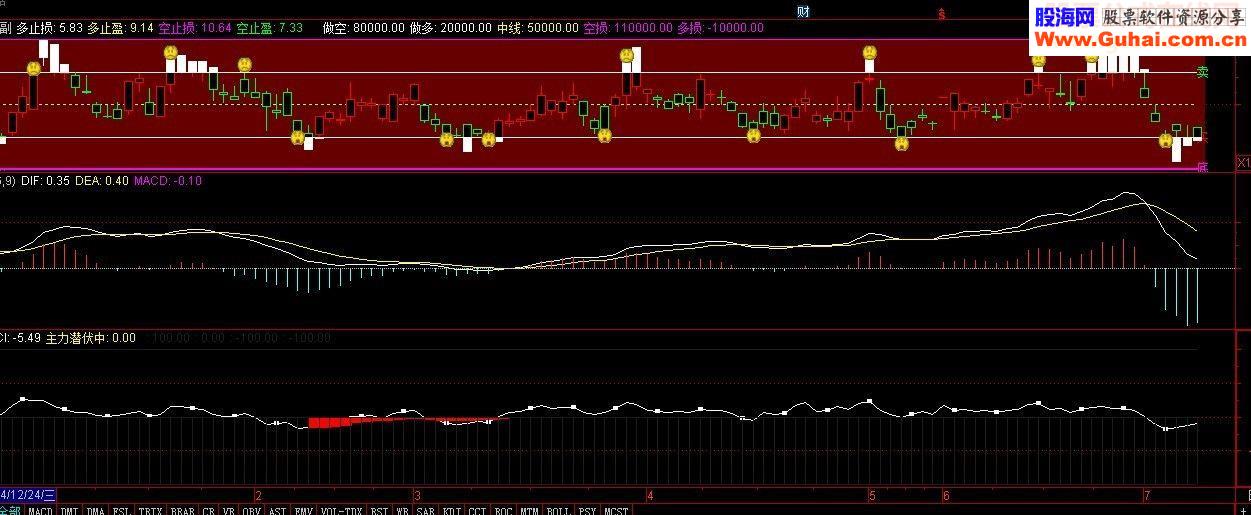Click the 主力潜伏中: 0.00 readout
Viewport: 1251px width, 515px height.
pos(91,338)
